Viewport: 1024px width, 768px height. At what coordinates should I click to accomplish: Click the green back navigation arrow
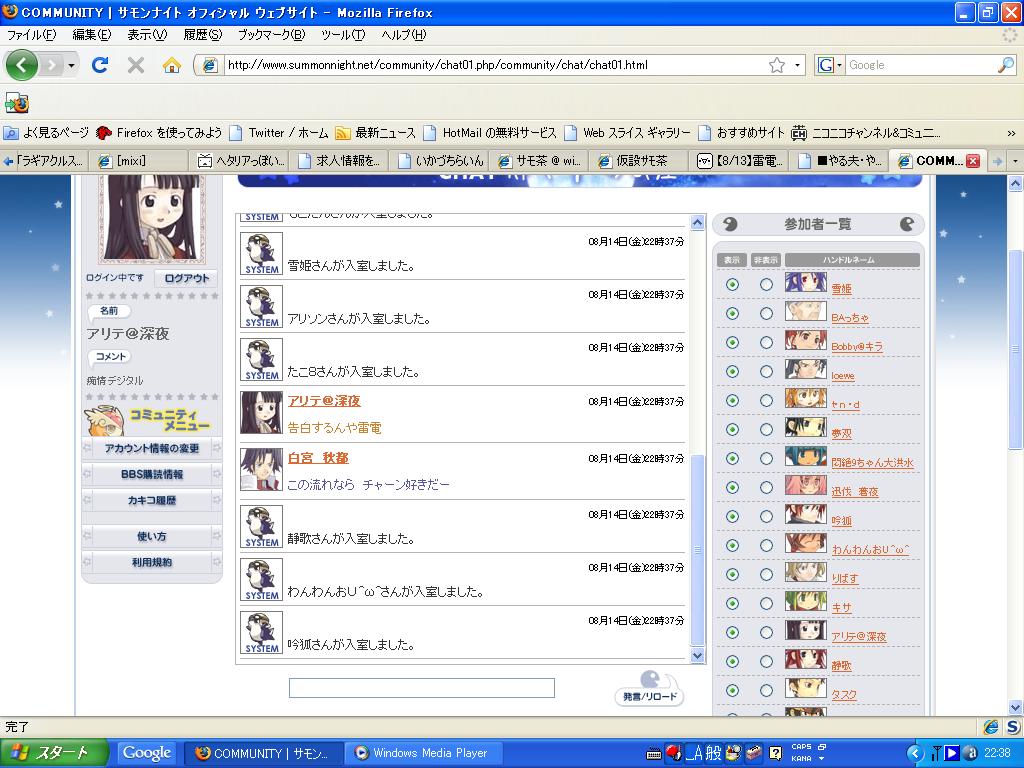click(x=22, y=65)
